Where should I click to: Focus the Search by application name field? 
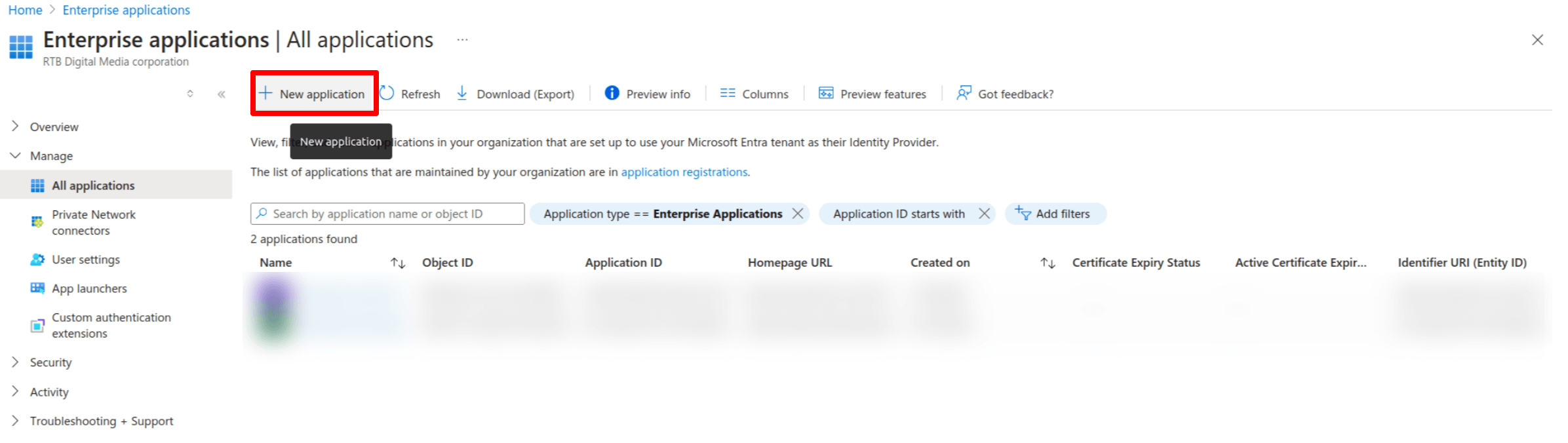point(387,214)
